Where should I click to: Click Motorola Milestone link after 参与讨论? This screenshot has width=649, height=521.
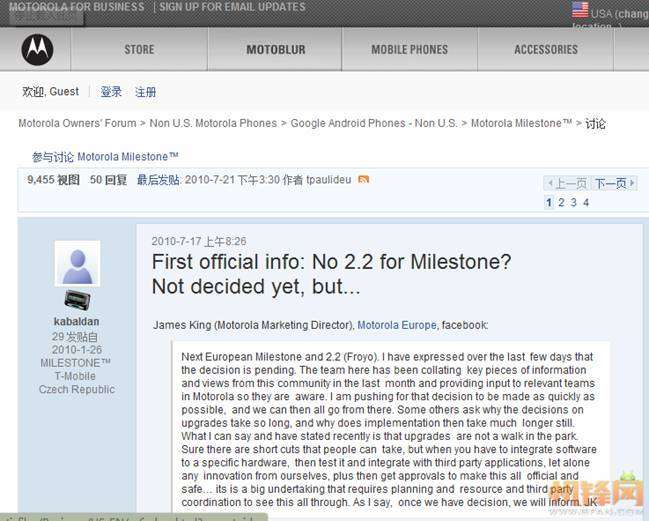click(128, 157)
